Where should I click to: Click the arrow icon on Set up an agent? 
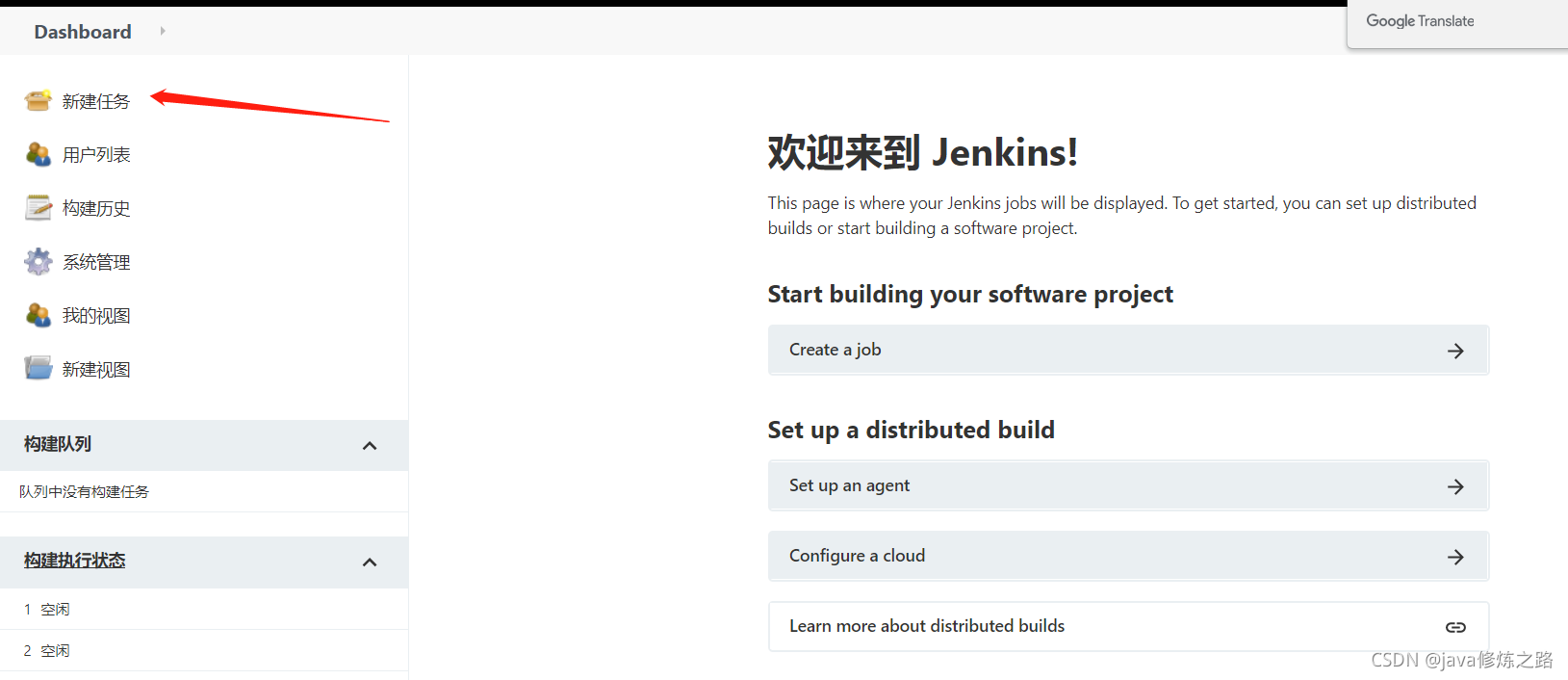(1455, 486)
